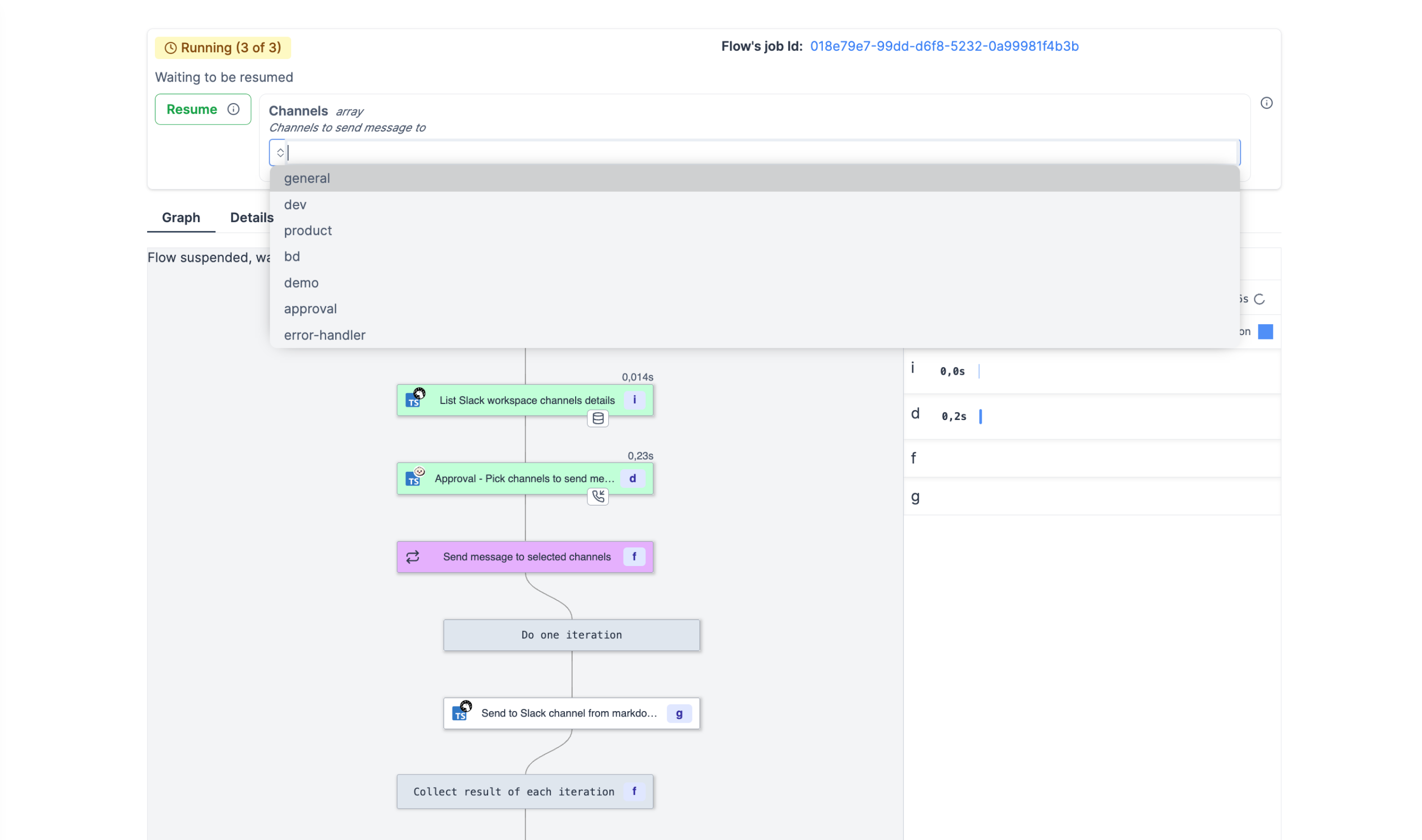The image size is (1422, 840).
Task: Open the Flow's job Id link
Action: tap(944, 46)
